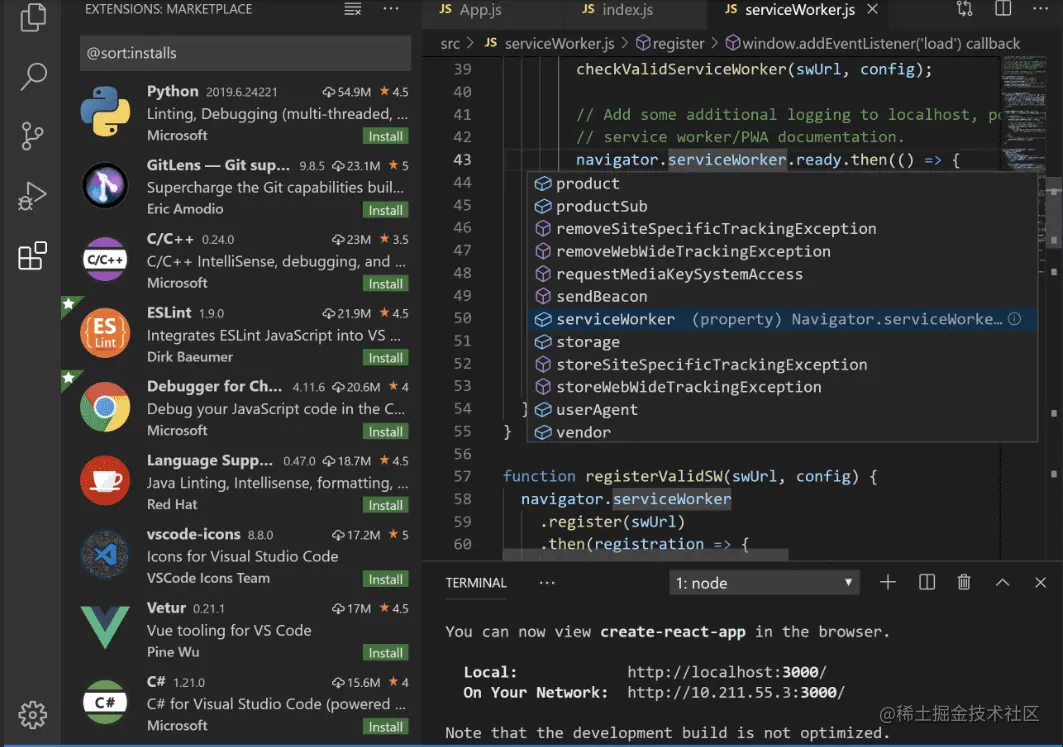Install the C# extension
The height and width of the screenshot is (747, 1063).
click(x=385, y=727)
